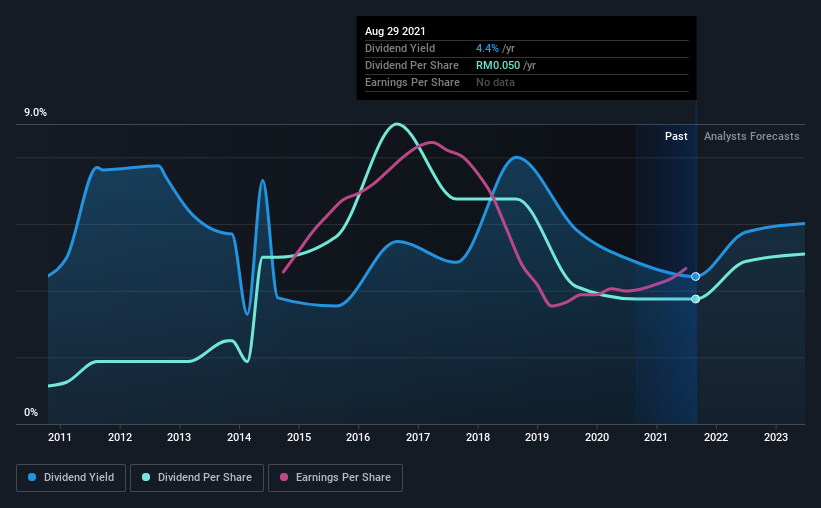Click the 4.4% dividend yield value
Screen dimensions: 821x508
(x=487, y=48)
